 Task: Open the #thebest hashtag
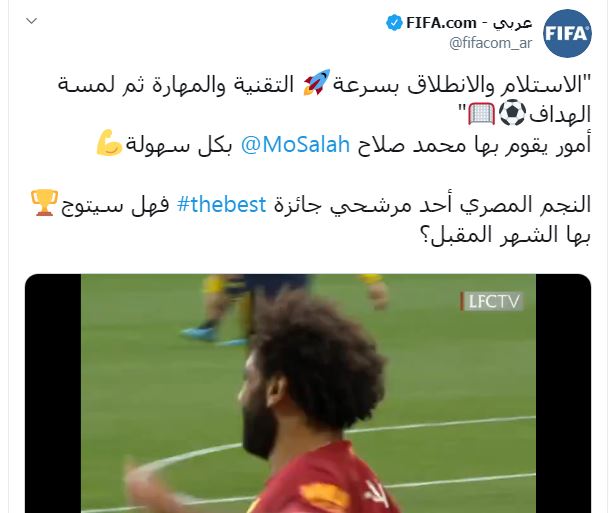(x=221, y=204)
